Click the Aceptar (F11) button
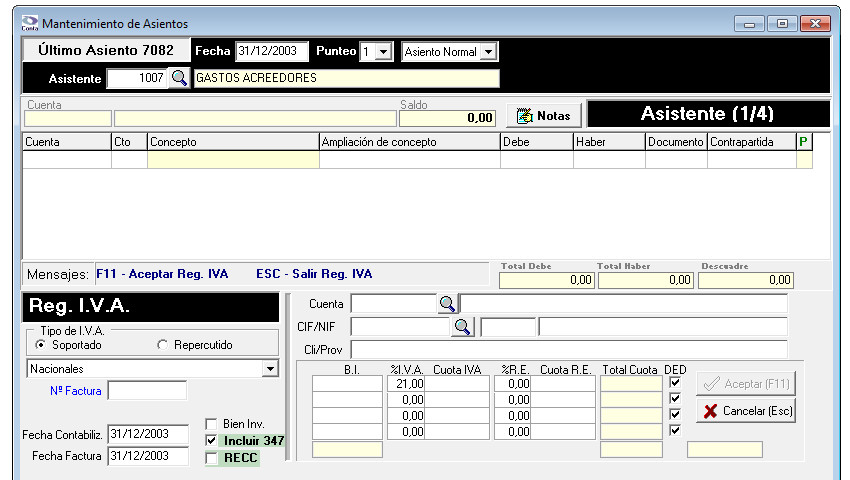Screen dimensions: 850x480 point(746,384)
